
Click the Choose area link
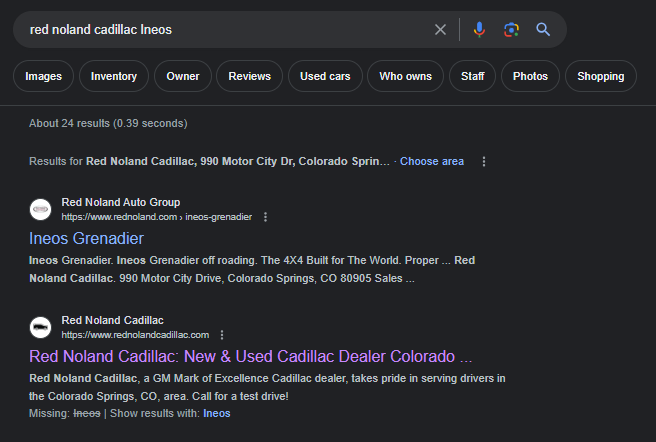pyautogui.click(x=432, y=161)
